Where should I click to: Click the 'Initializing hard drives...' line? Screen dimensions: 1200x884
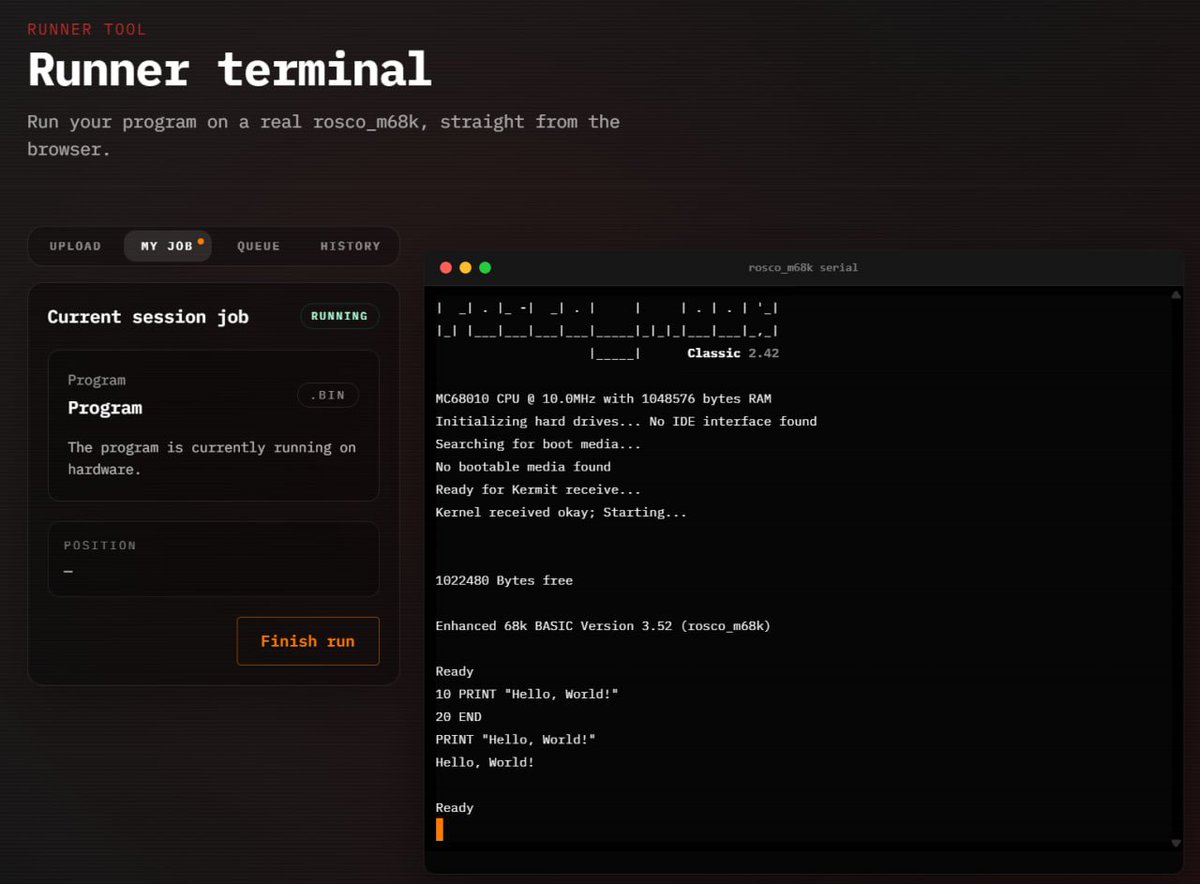pyautogui.click(x=626, y=421)
